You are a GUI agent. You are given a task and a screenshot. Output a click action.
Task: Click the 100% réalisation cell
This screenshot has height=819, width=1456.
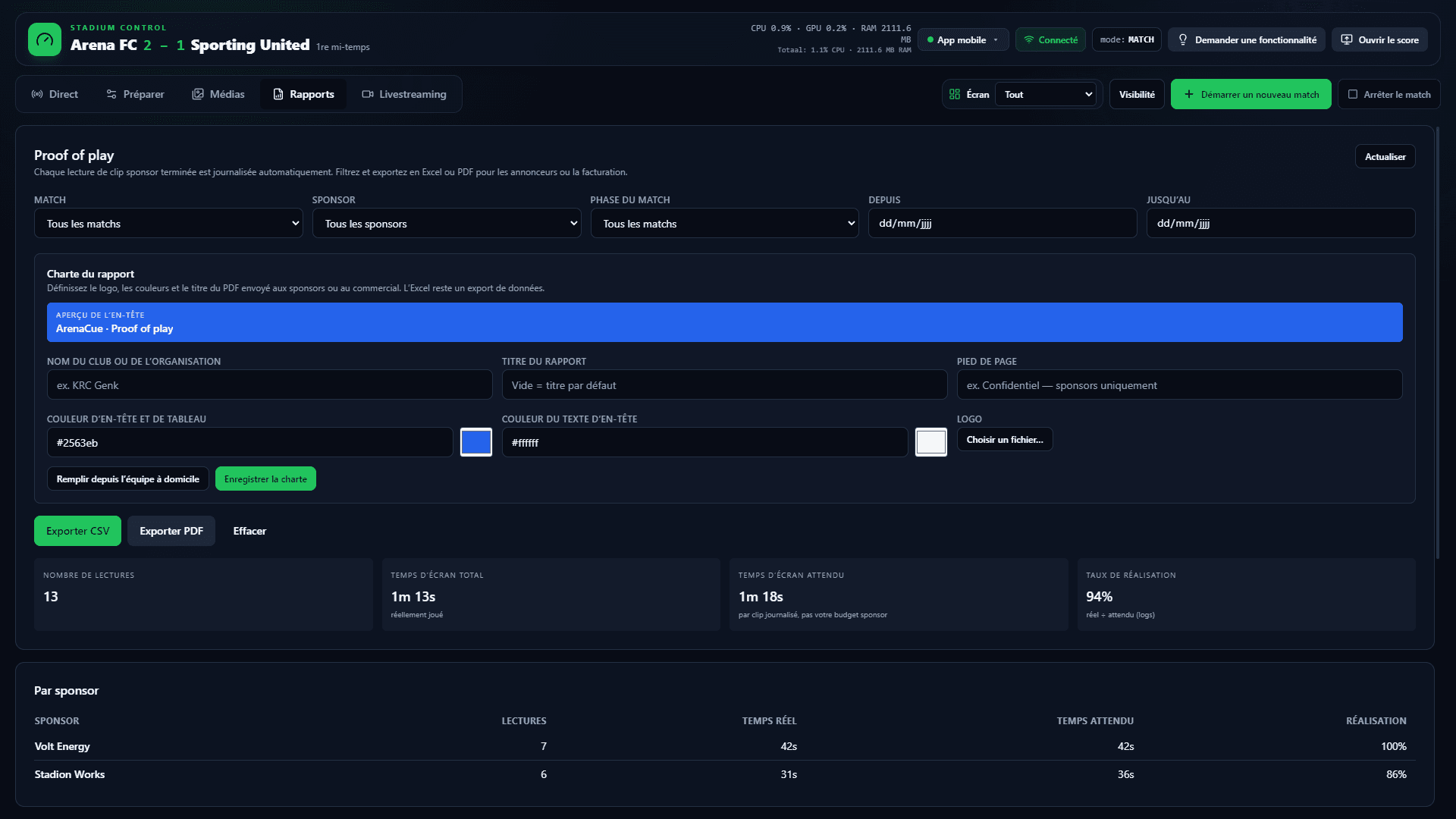tap(1394, 746)
